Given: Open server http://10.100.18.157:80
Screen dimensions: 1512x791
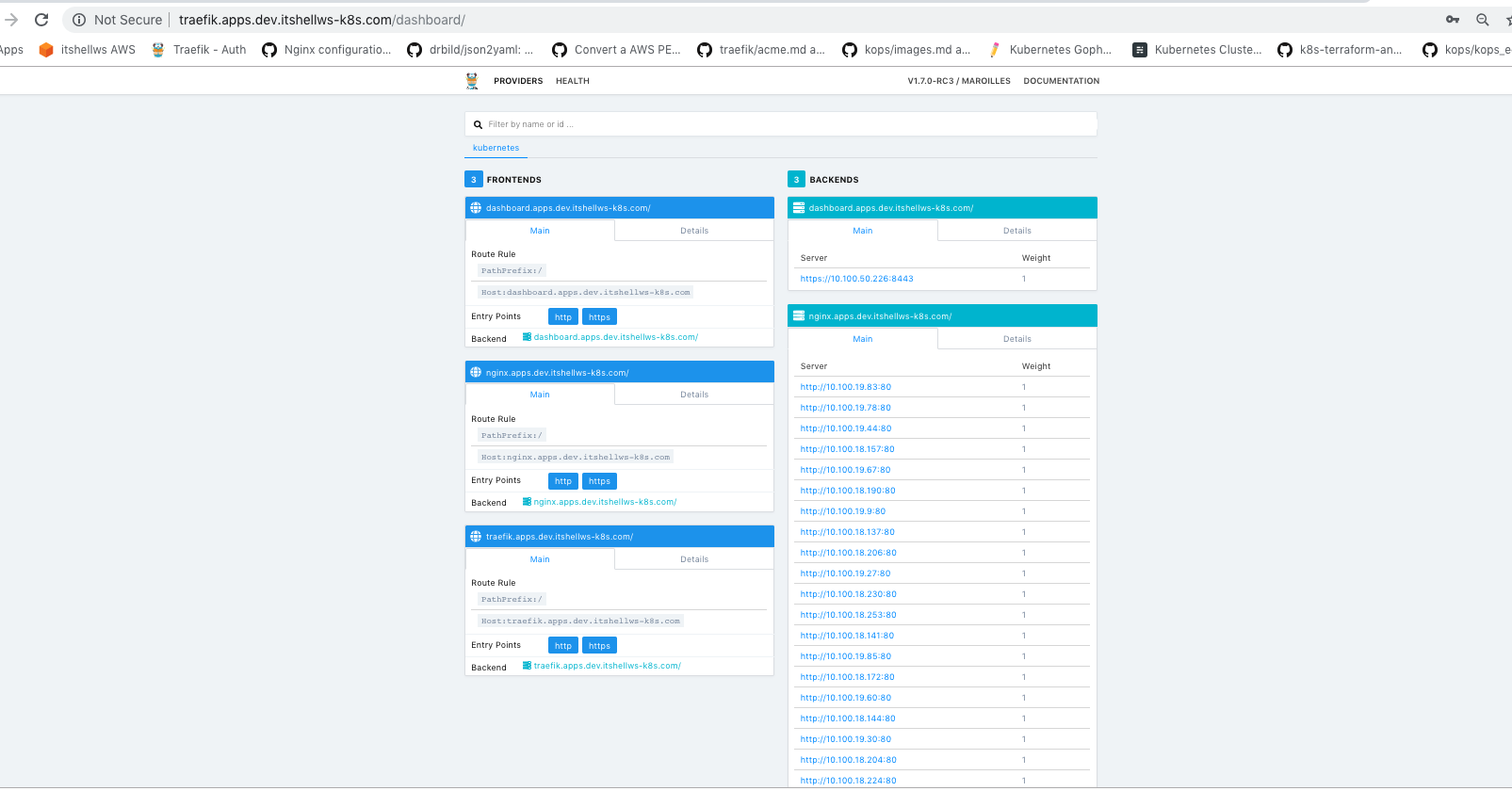Looking at the screenshot, I should (847, 449).
